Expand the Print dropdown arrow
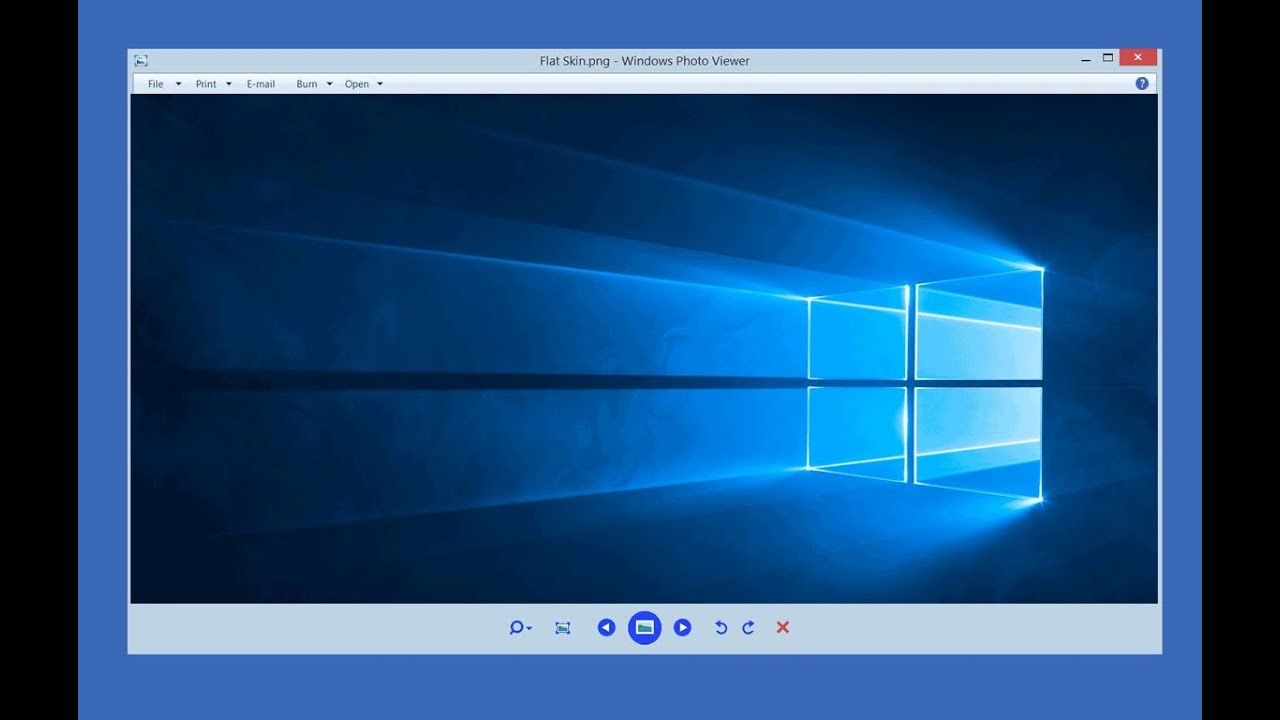Viewport: 1280px width, 720px height. point(229,84)
